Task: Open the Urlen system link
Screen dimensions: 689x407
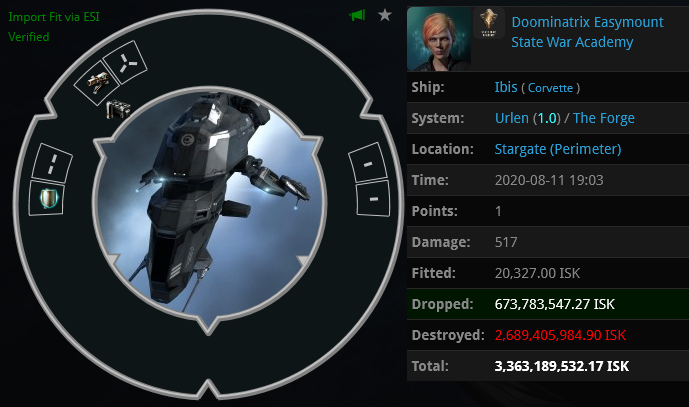Action: coord(511,118)
